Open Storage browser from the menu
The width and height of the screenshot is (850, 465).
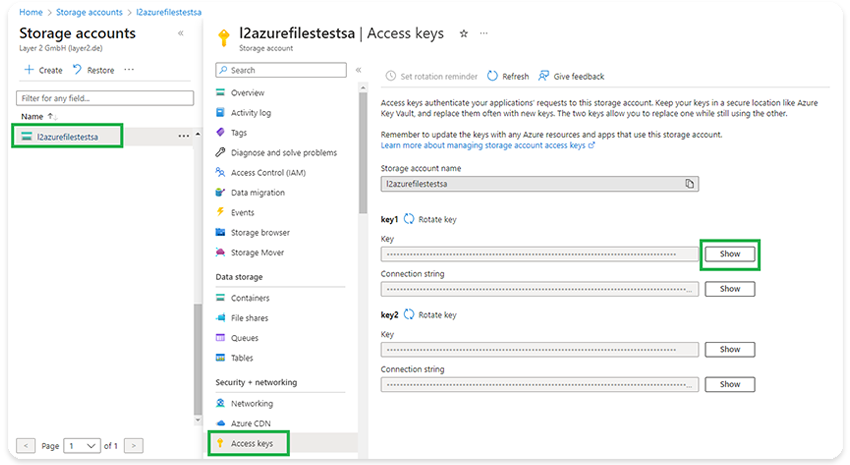click(x=259, y=233)
